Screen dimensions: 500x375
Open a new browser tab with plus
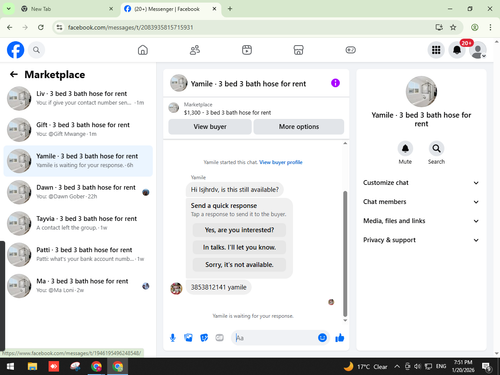[230, 9]
